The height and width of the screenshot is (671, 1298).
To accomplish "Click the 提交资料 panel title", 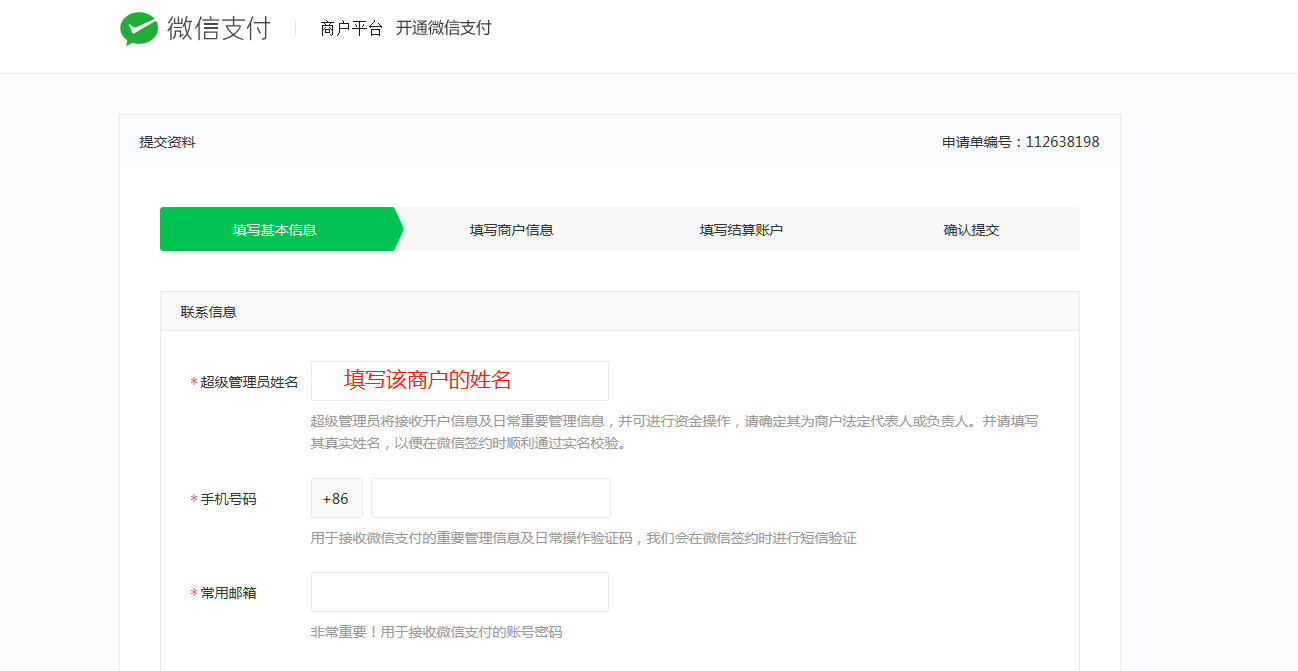I will pyautogui.click(x=168, y=142).
